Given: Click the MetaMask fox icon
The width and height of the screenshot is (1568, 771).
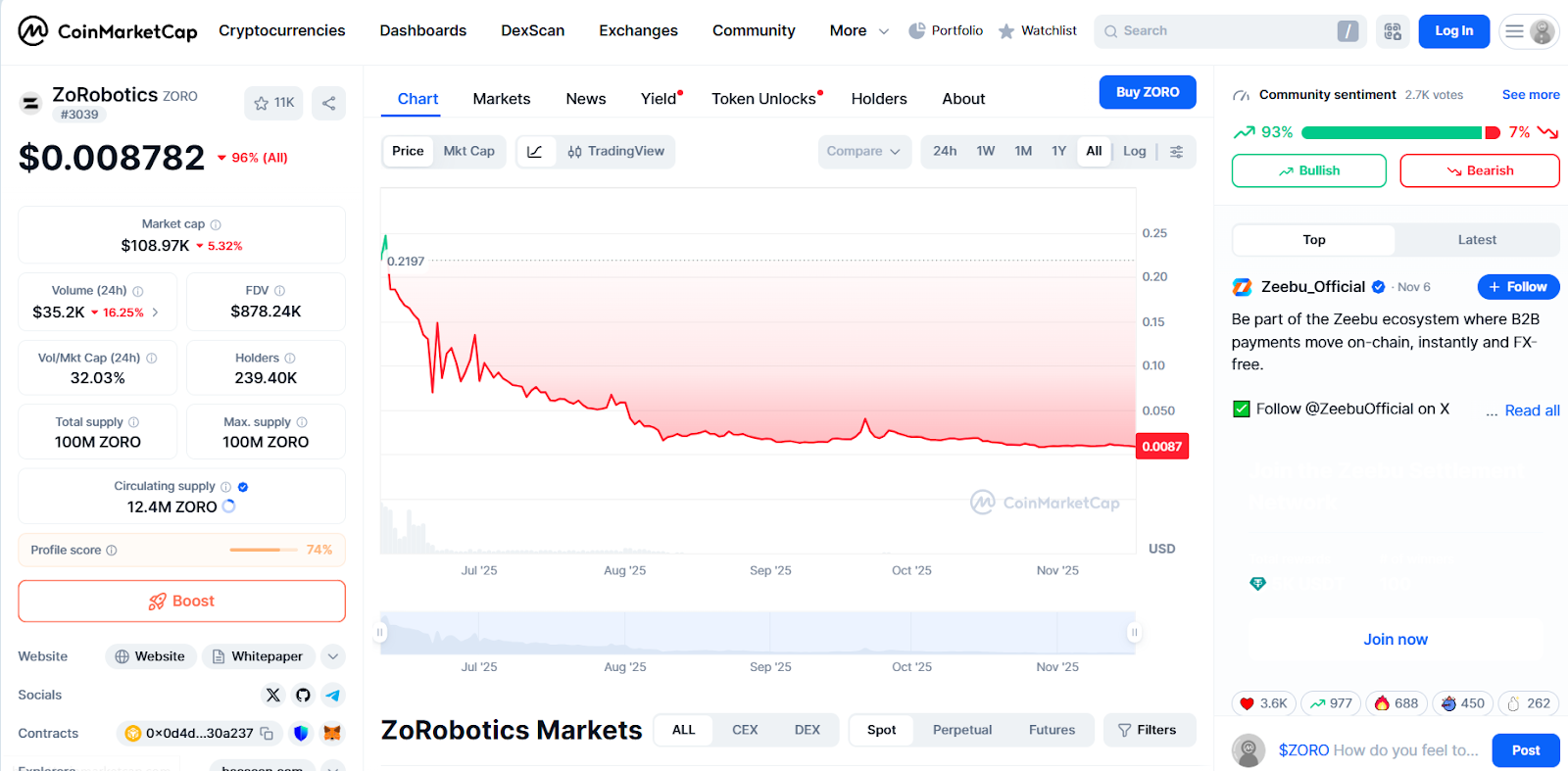Looking at the screenshot, I should [332, 733].
